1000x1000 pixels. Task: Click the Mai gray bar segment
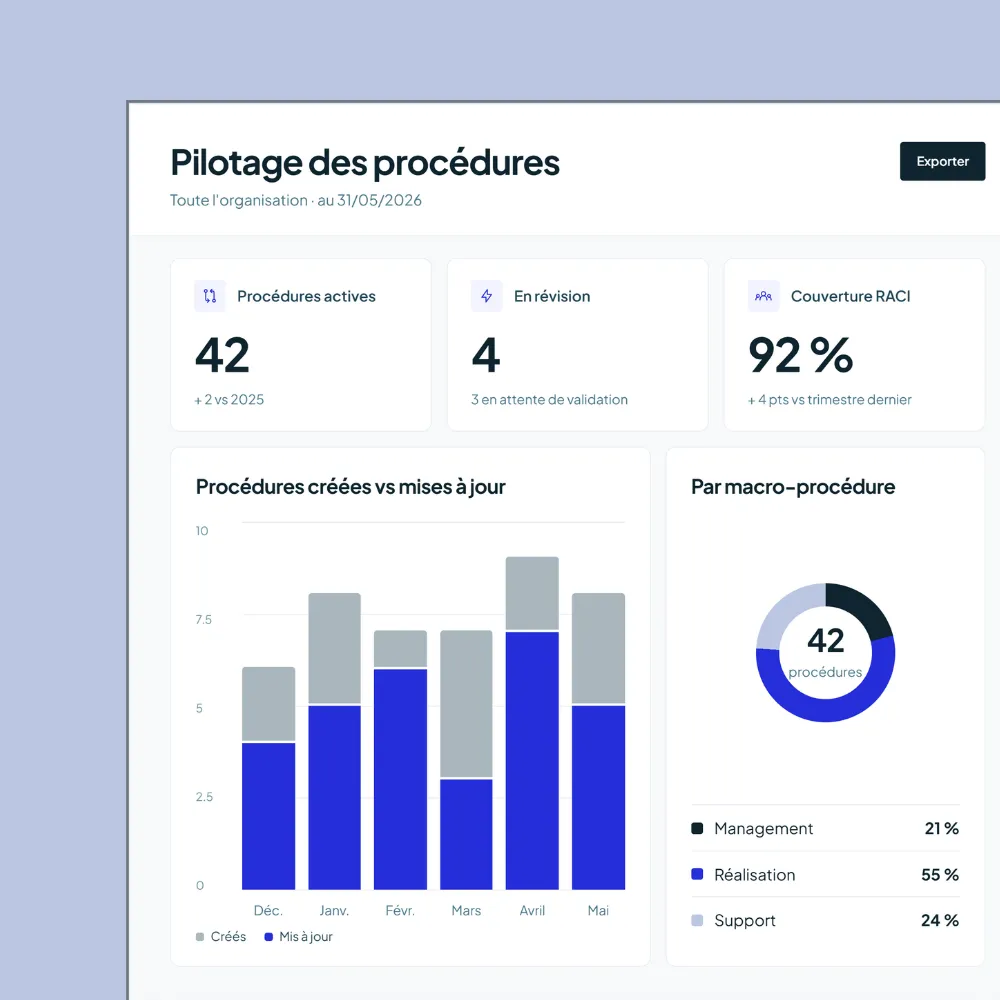click(598, 648)
